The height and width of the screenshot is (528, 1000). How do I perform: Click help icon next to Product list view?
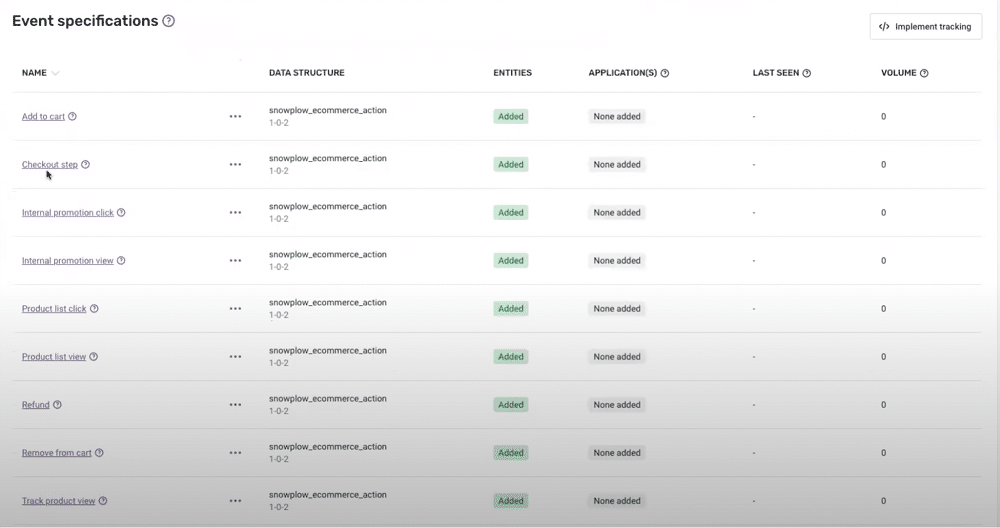point(93,356)
